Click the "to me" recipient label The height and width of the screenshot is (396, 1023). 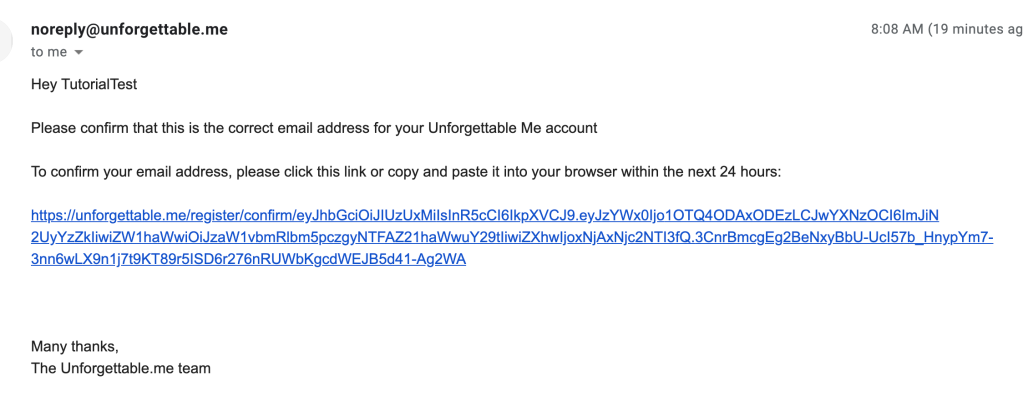coord(49,52)
